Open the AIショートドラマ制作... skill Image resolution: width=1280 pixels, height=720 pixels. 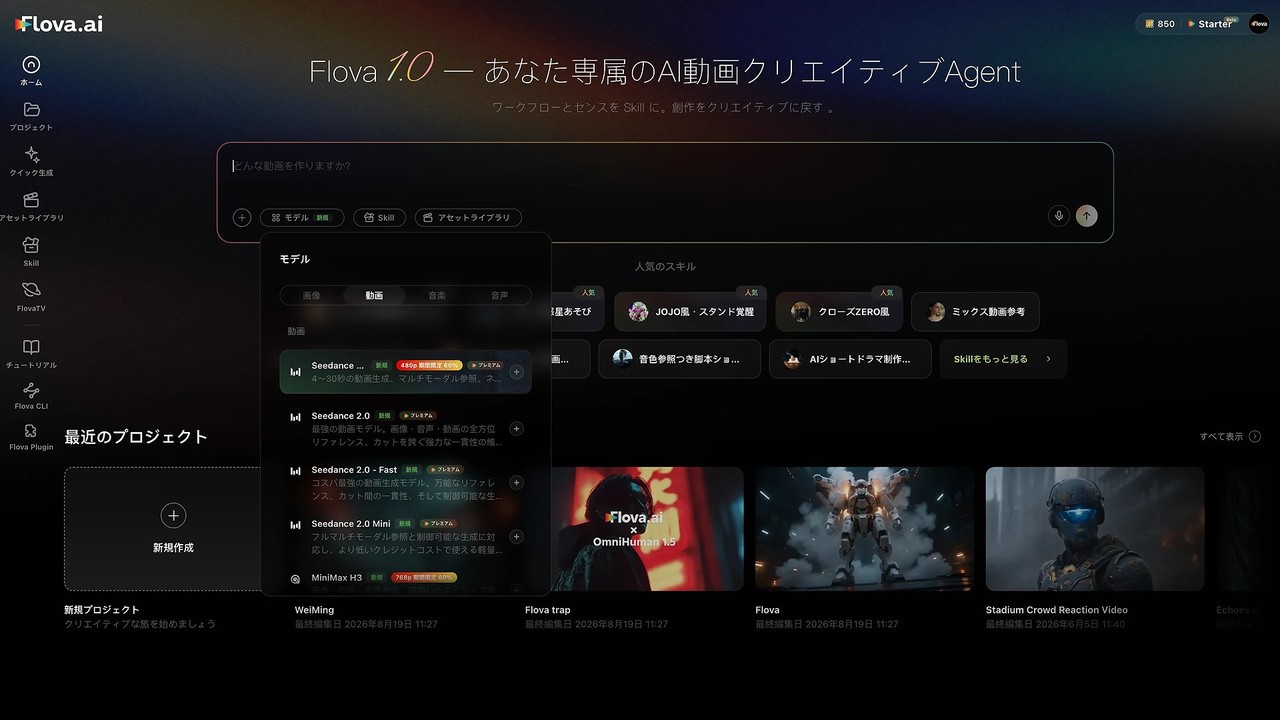850,359
